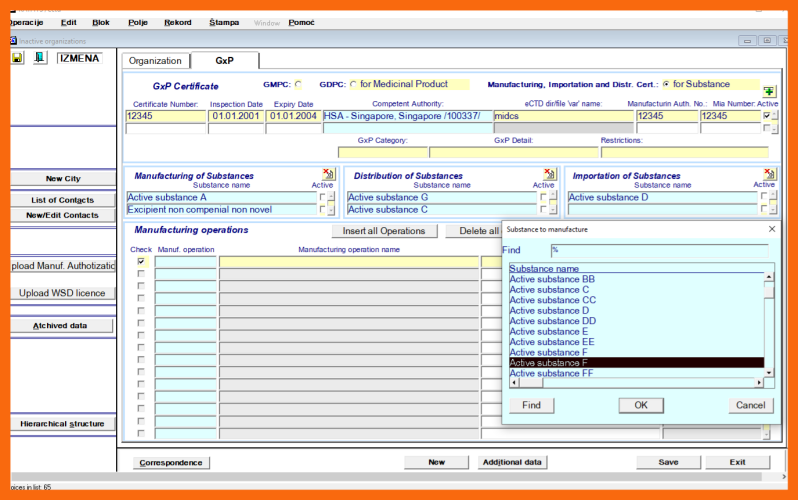Click delete icon in Manufacturing of Substances
Screen dimensions: 798x500
click(328, 174)
